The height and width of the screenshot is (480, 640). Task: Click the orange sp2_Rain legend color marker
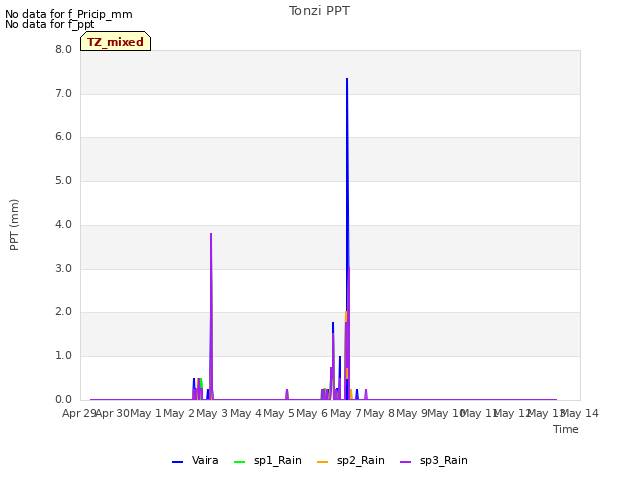coord(322,462)
